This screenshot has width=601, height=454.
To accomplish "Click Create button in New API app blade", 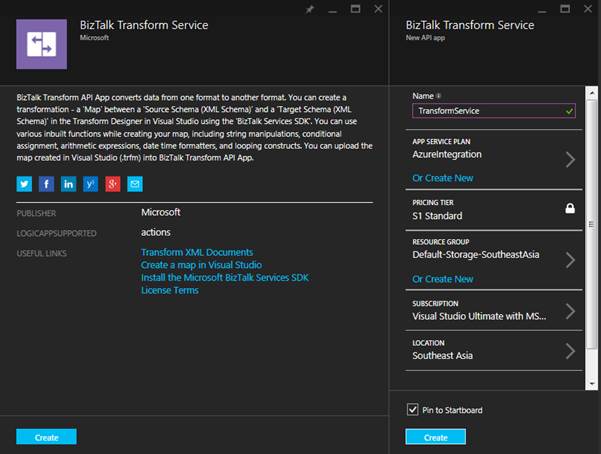I will tap(436, 437).
